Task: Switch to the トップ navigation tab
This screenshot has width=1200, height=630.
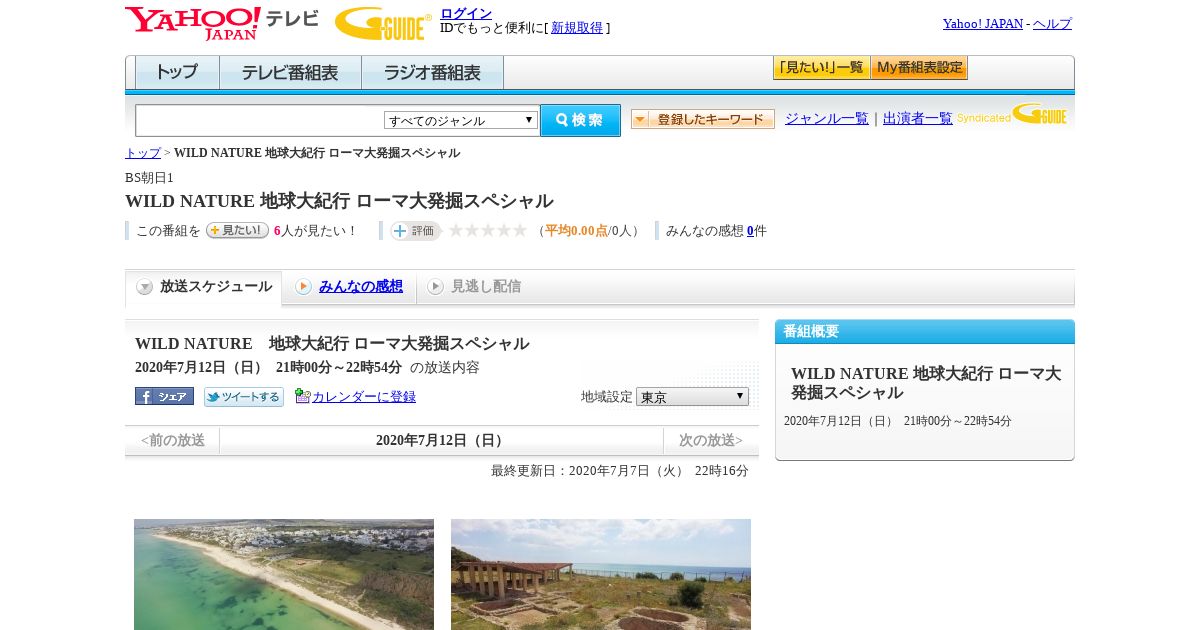Action: click(177, 73)
